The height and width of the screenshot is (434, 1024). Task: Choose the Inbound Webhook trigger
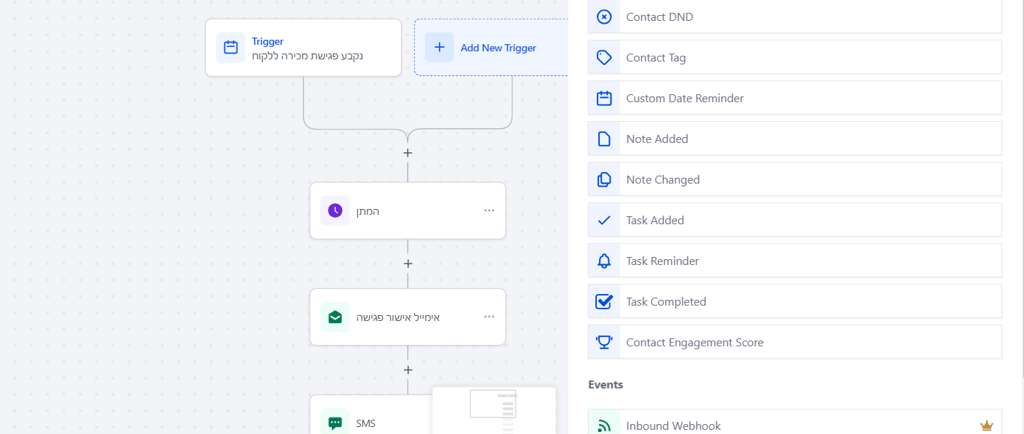coord(795,422)
